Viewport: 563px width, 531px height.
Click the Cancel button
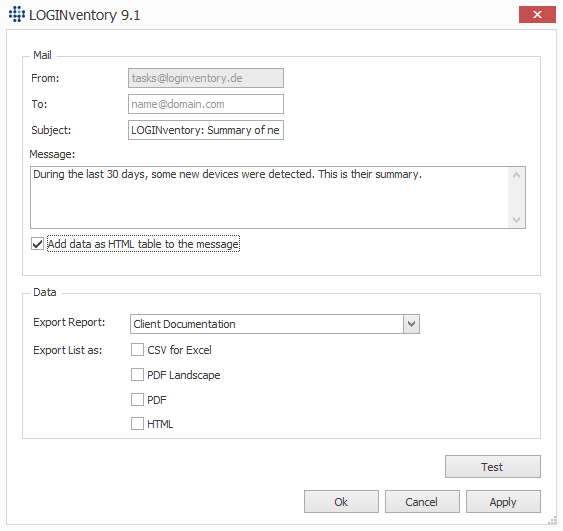(x=422, y=501)
